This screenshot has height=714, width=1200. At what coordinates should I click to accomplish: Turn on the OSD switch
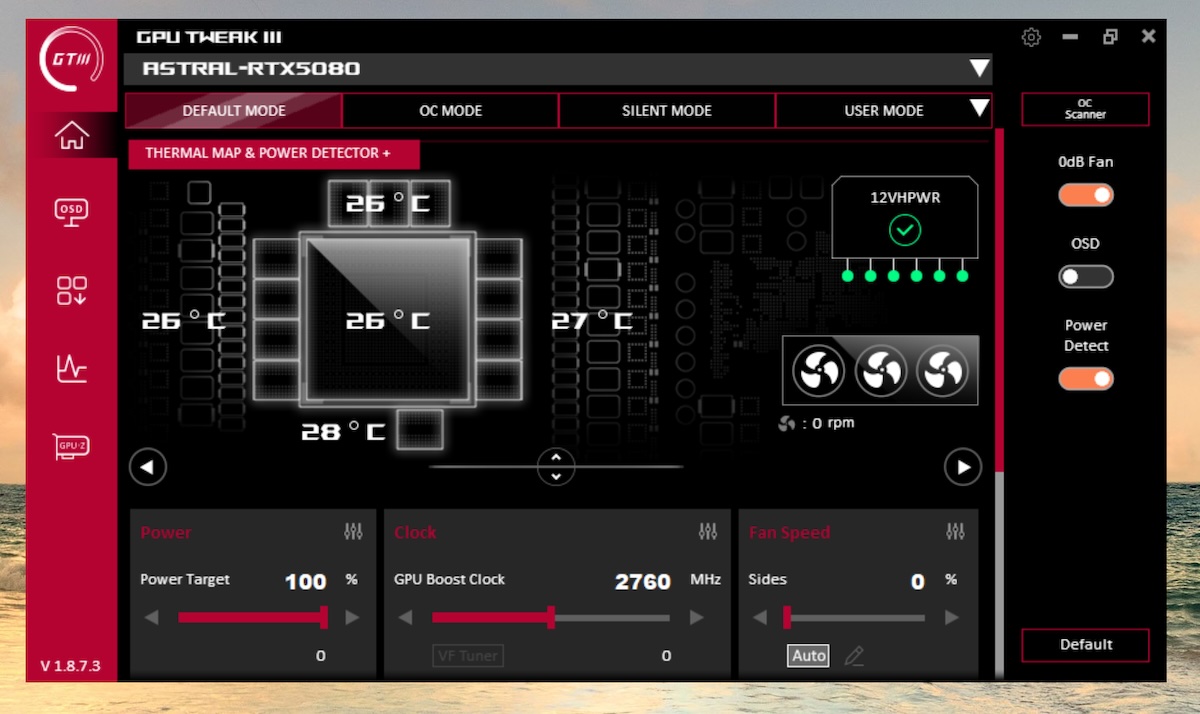coord(1086,277)
